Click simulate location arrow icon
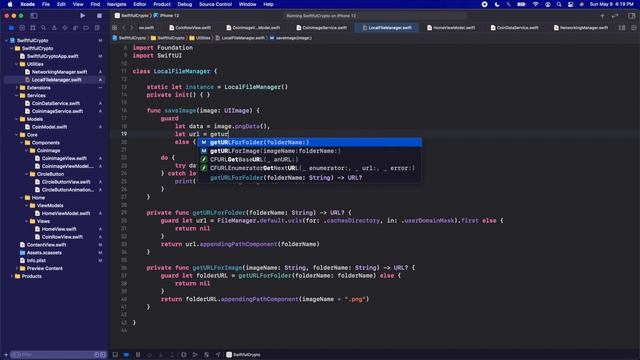Screen dimensions: 640x360 coord(218,355)
